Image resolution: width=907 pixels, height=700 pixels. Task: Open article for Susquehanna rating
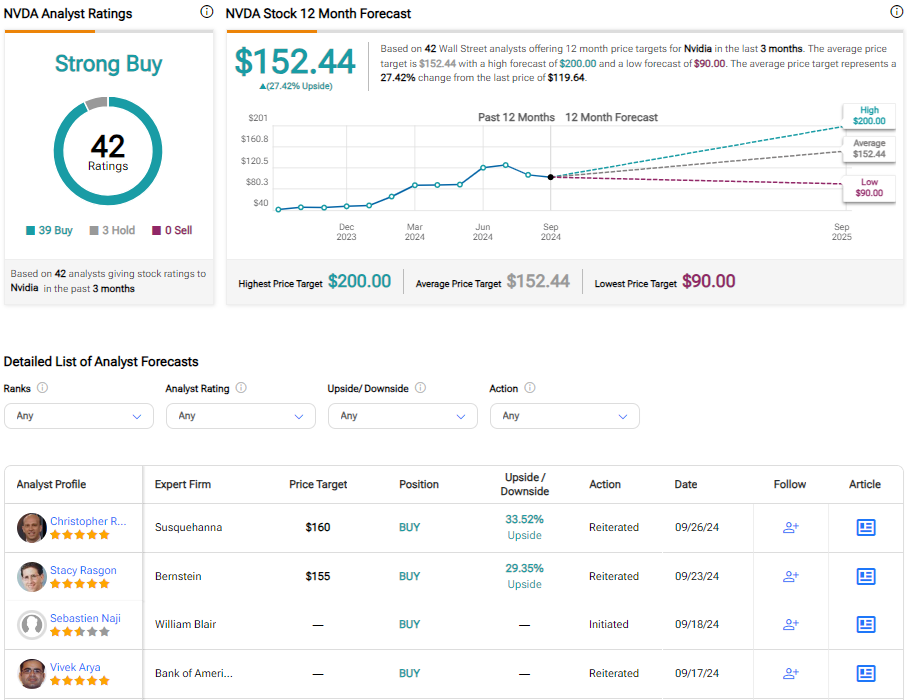point(866,527)
